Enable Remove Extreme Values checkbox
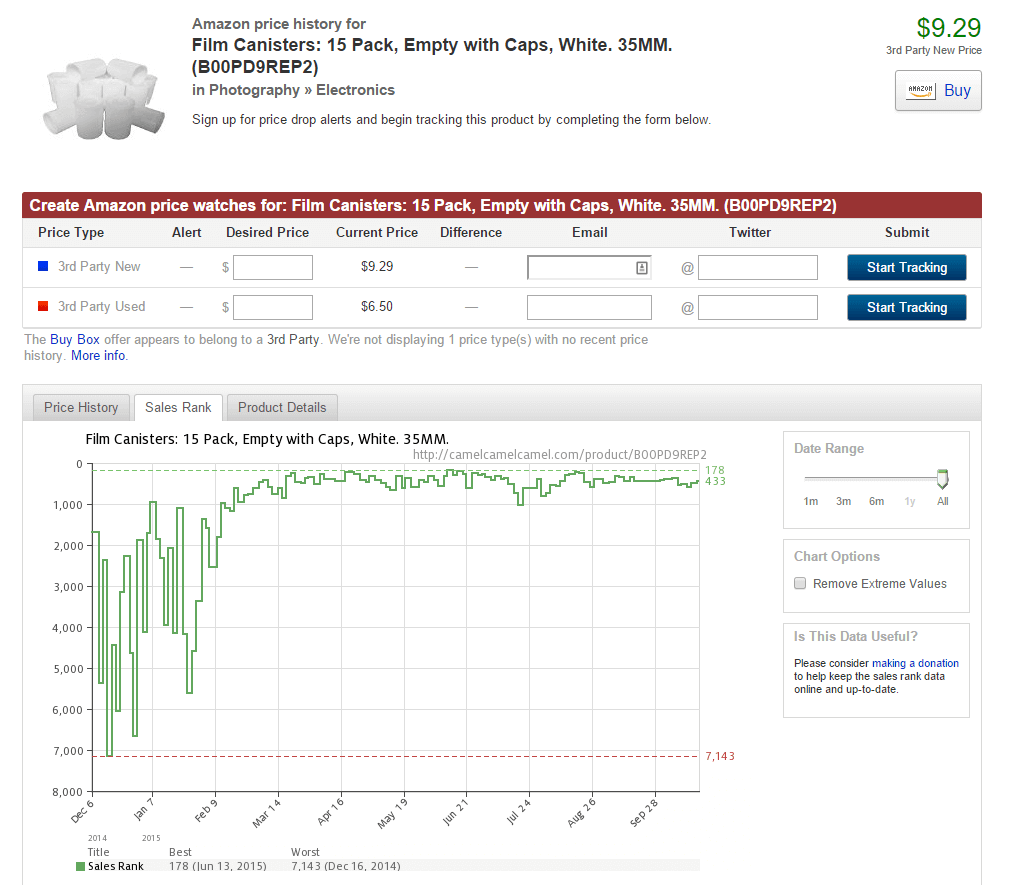 [800, 583]
